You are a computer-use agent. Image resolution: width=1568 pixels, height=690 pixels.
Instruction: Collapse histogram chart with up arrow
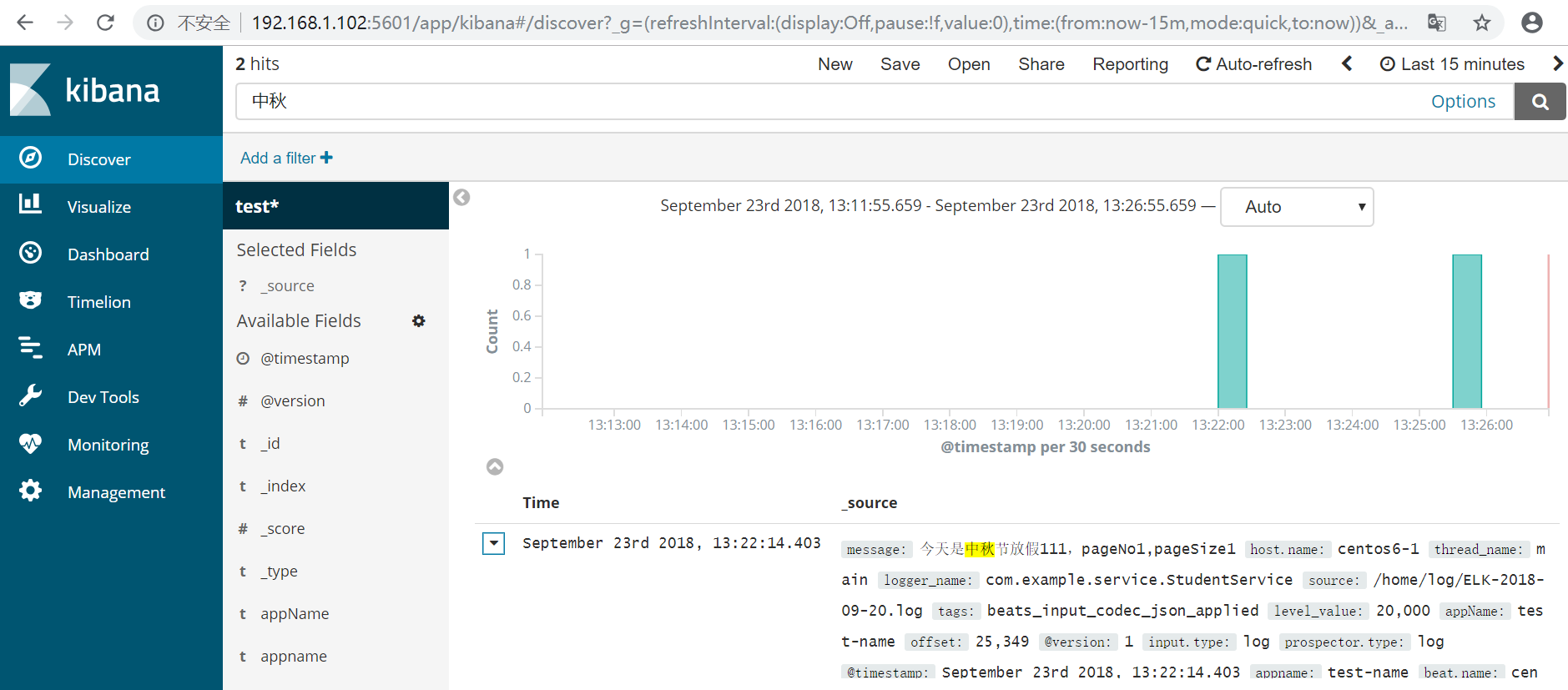pos(495,466)
